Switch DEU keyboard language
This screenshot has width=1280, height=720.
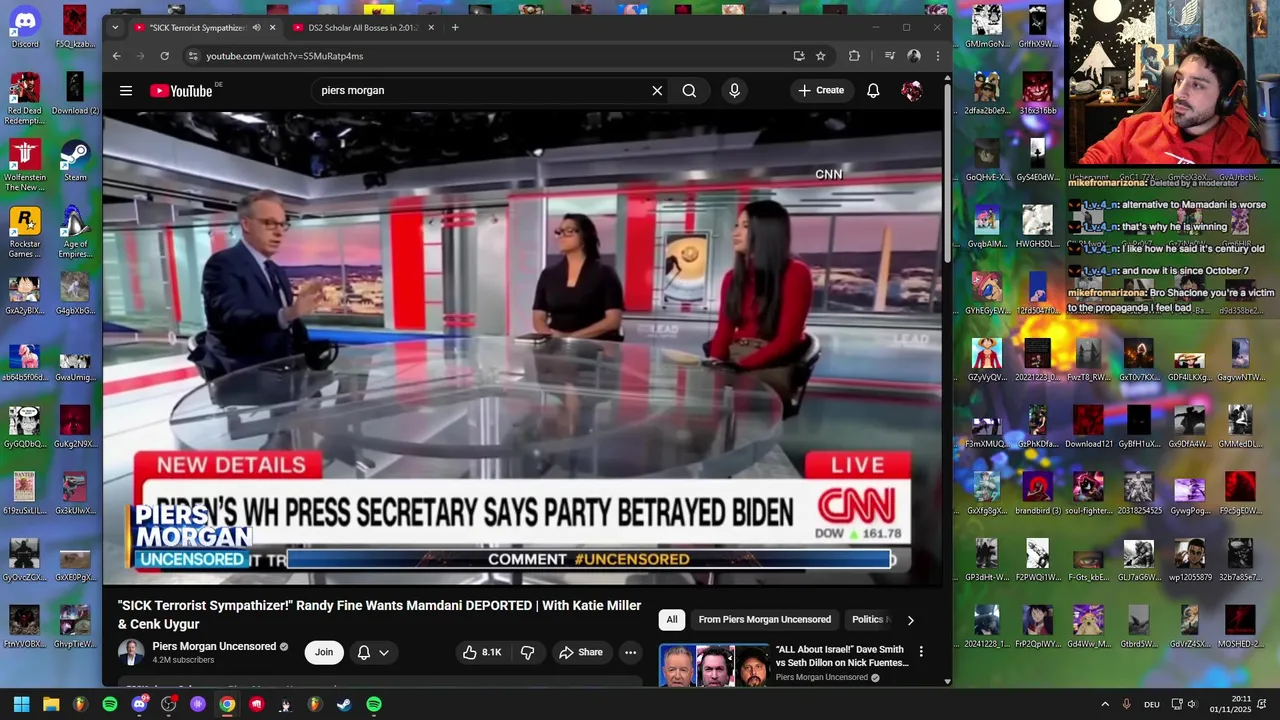(1152, 704)
